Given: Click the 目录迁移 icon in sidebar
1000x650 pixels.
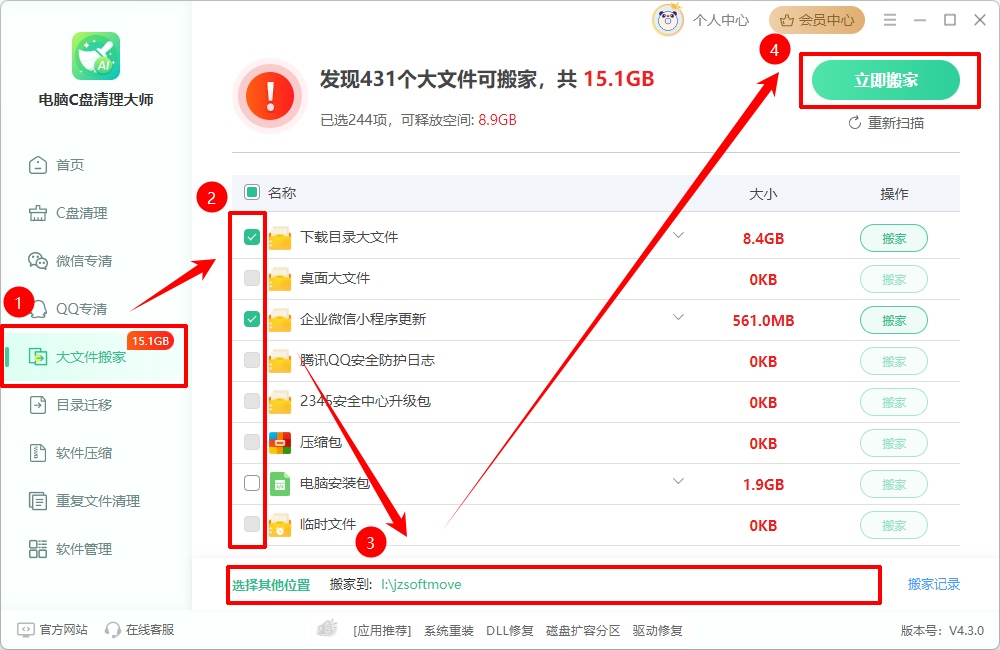Looking at the screenshot, I should pyautogui.click(x=38, y=405).
